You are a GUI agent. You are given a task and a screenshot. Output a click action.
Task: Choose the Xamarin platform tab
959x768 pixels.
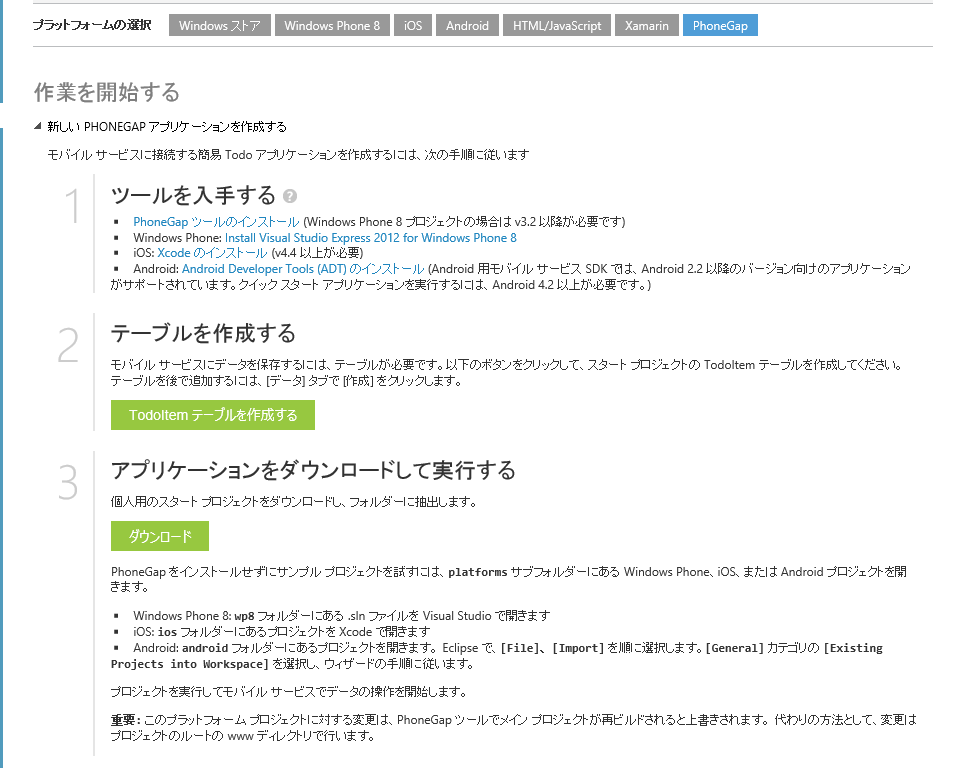point(646,26)
